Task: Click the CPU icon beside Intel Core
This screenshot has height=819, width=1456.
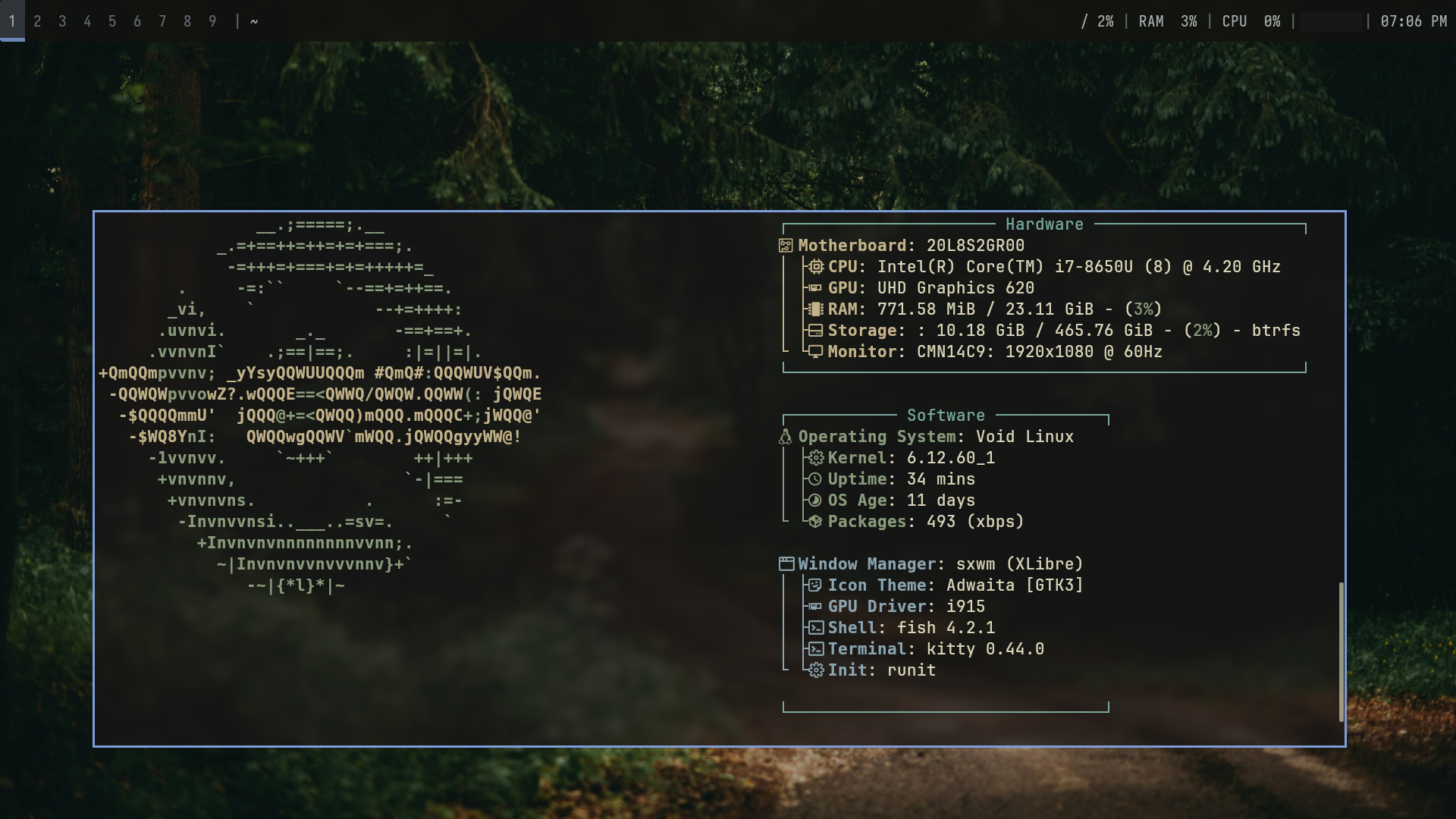Action: [816, 267]
